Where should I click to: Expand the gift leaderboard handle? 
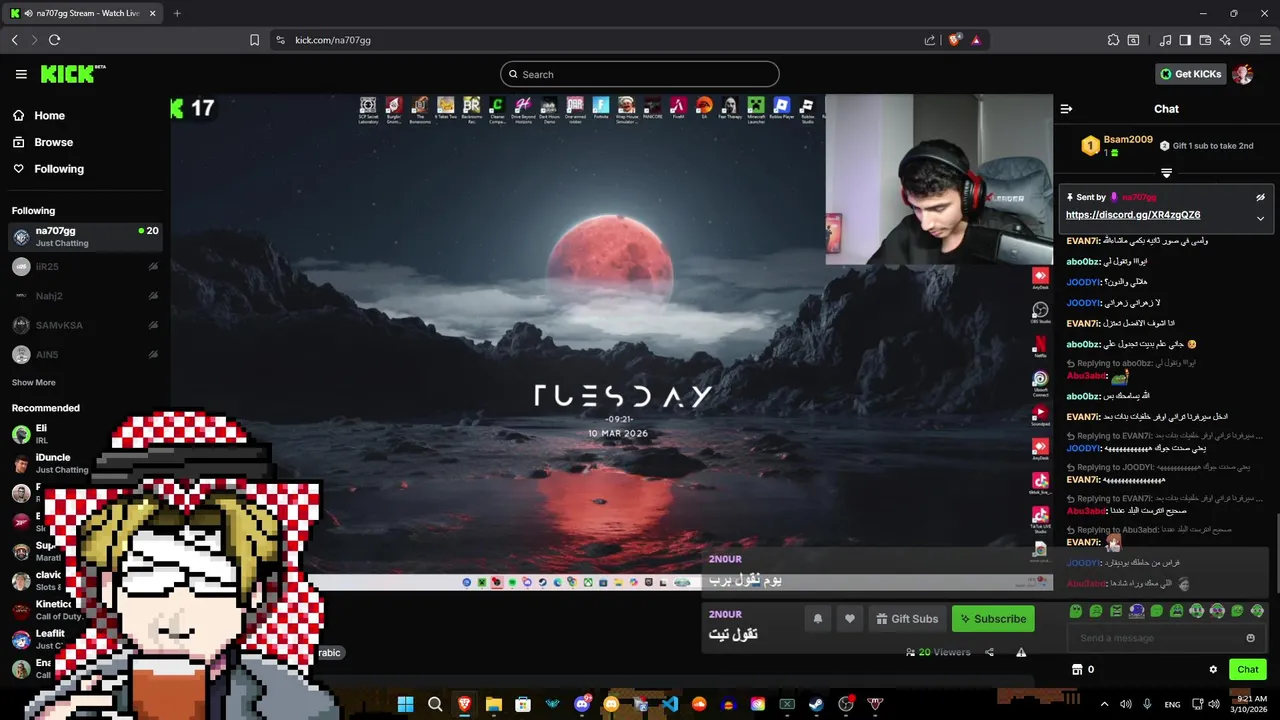[x=1166, y=173]
